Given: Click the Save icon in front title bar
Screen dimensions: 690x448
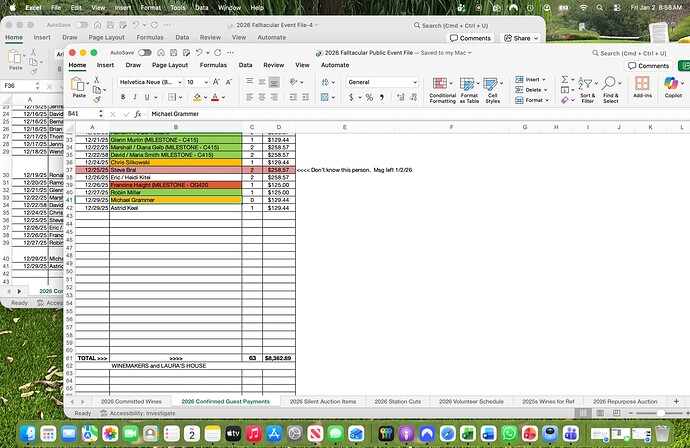Looking at the screenshot, I should point(174,52).
